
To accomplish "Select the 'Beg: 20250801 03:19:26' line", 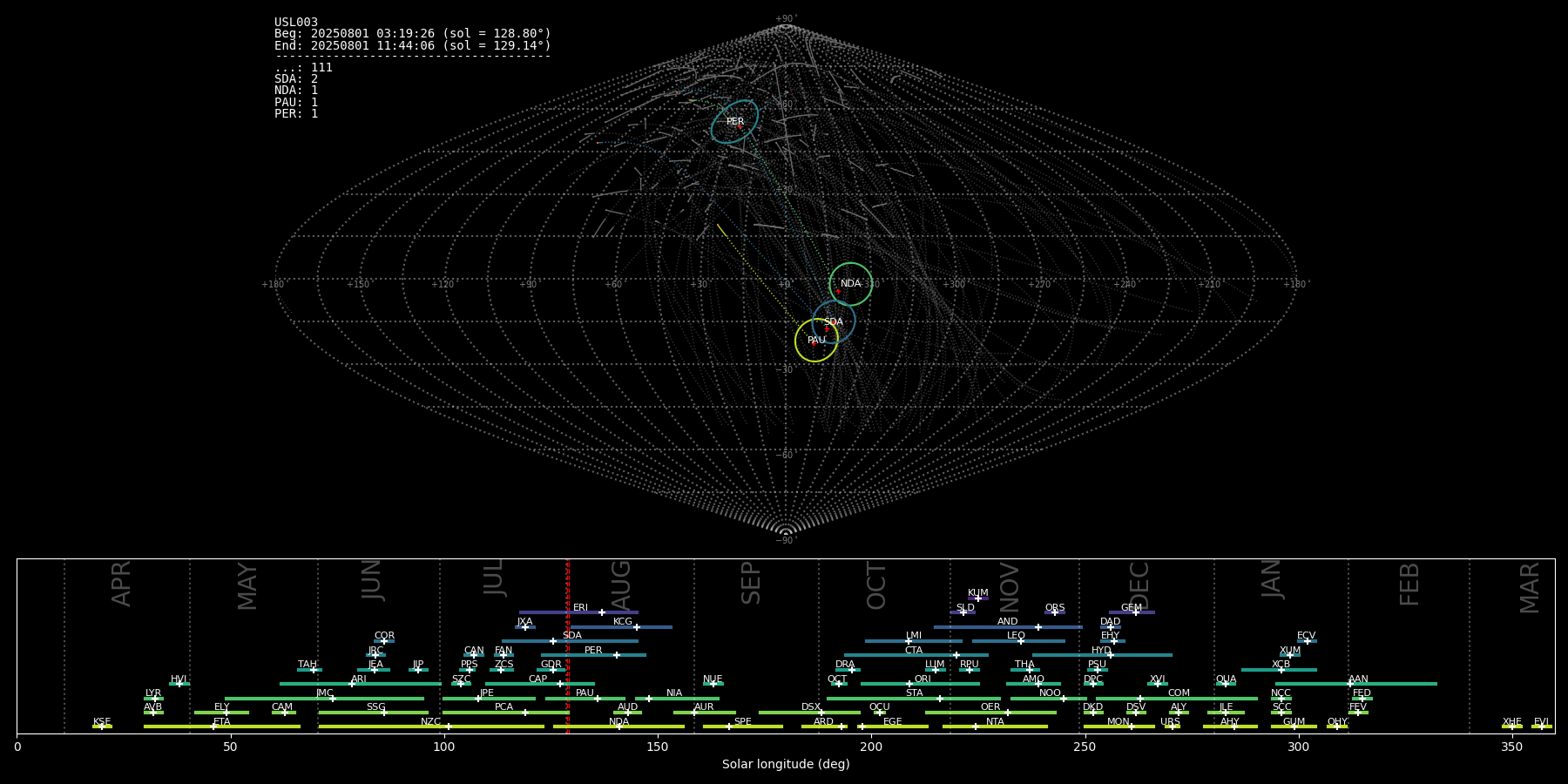I will (413, 34).
